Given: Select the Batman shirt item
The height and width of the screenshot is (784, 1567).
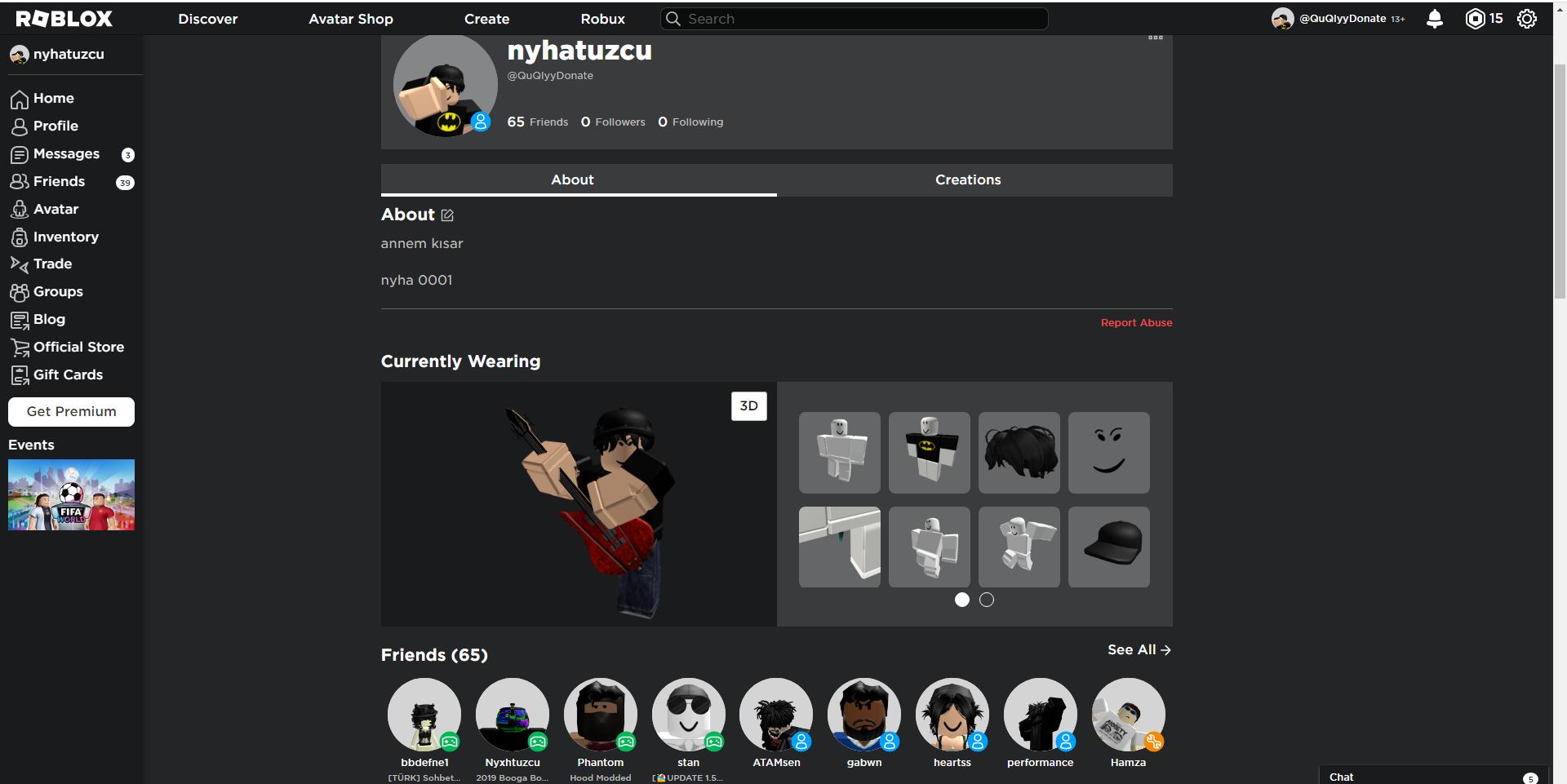Looking at the screenshot, I should [x=929, y=452].
